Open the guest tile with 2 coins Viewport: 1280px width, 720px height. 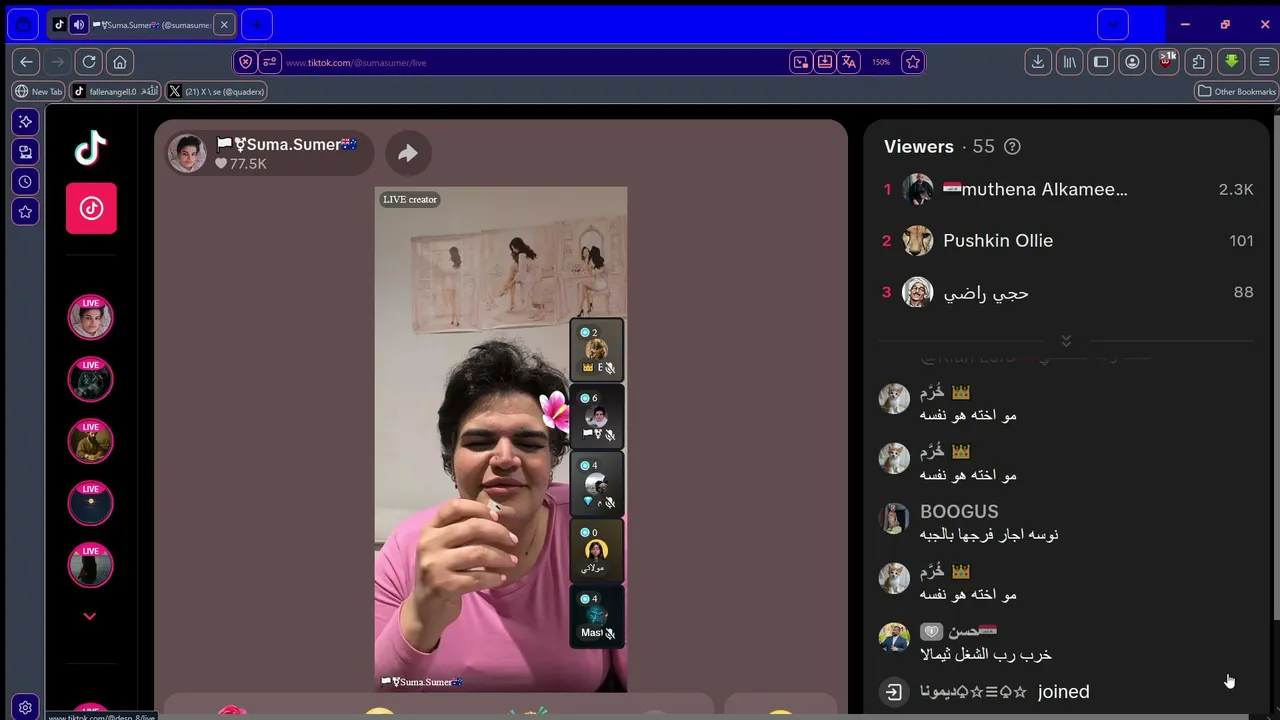[x=597, y=350]
